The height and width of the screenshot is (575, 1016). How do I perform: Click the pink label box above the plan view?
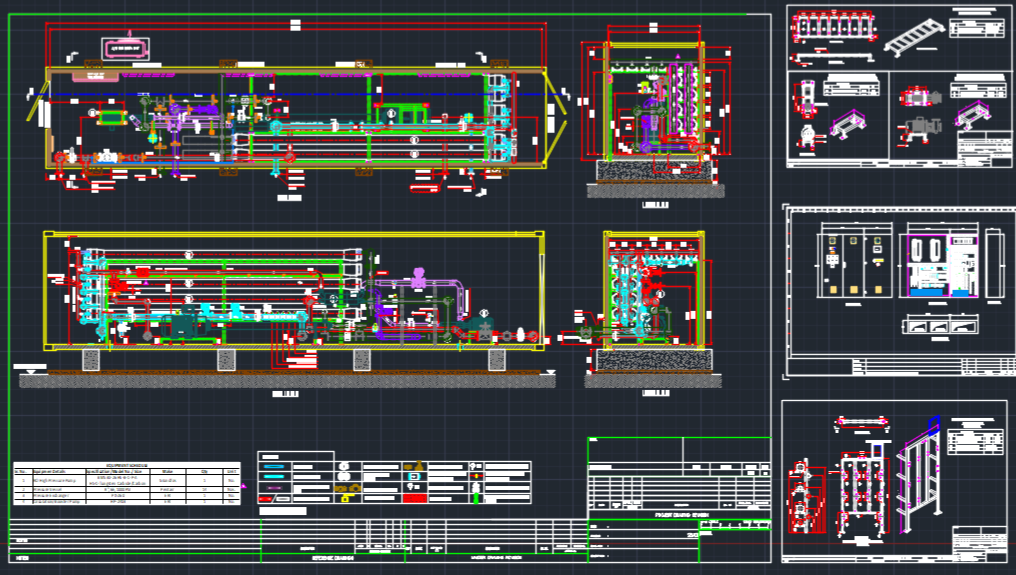(125, 47)
